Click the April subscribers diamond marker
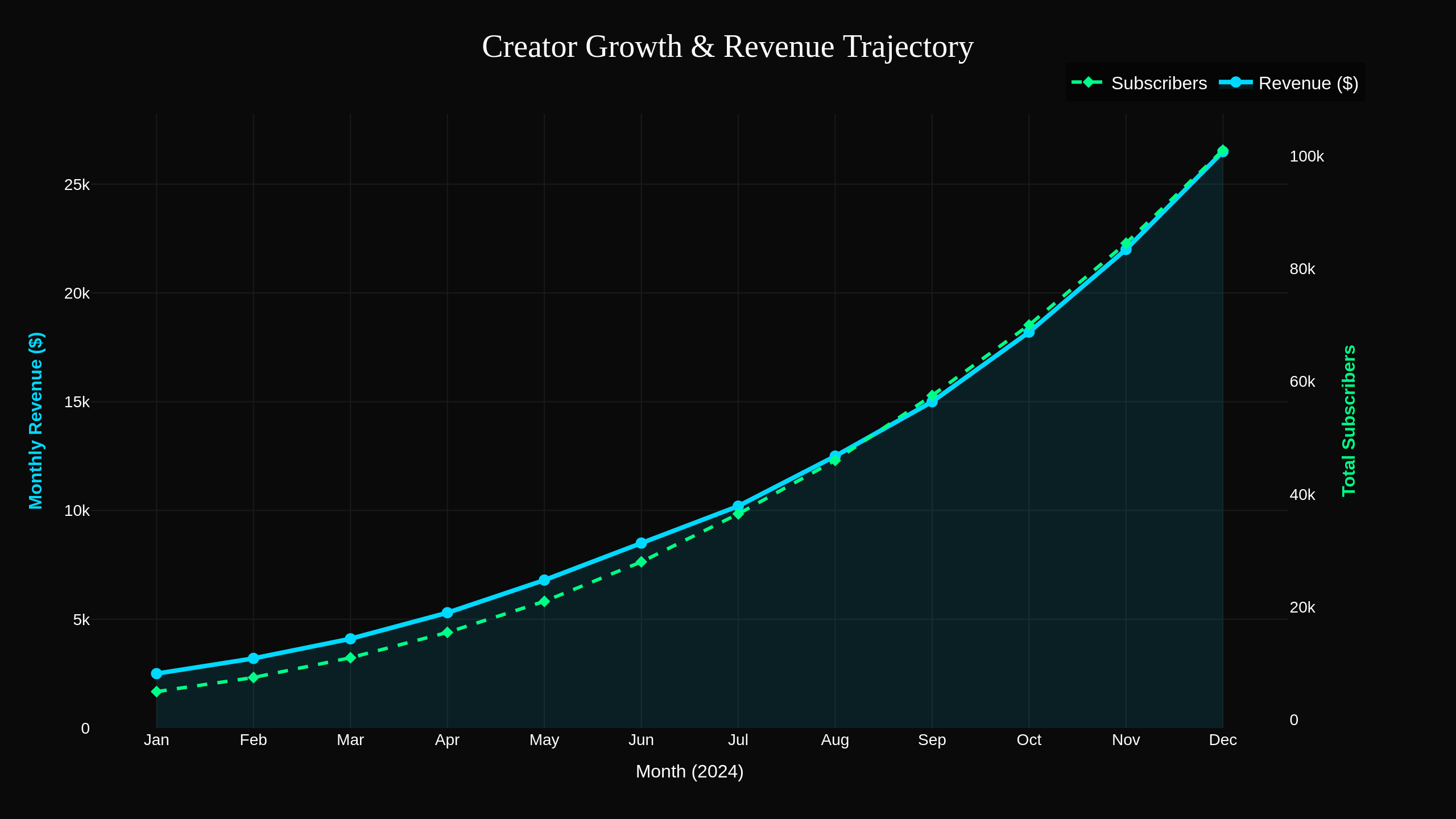The image size is (1456, 819). 447,632
